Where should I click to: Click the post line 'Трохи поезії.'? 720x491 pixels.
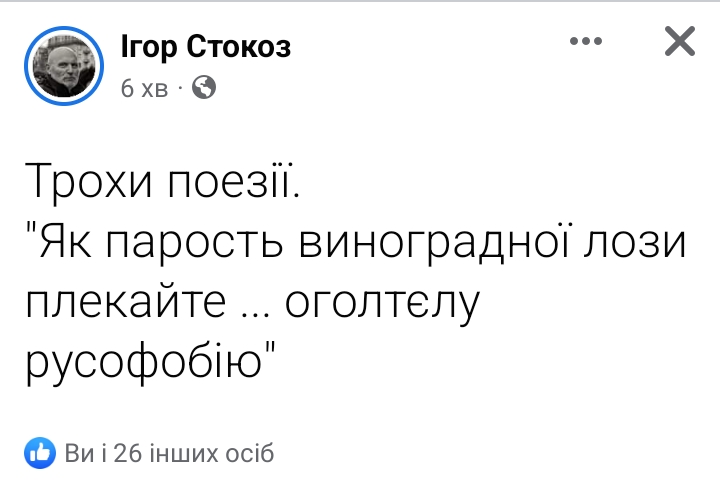[163, 182]
